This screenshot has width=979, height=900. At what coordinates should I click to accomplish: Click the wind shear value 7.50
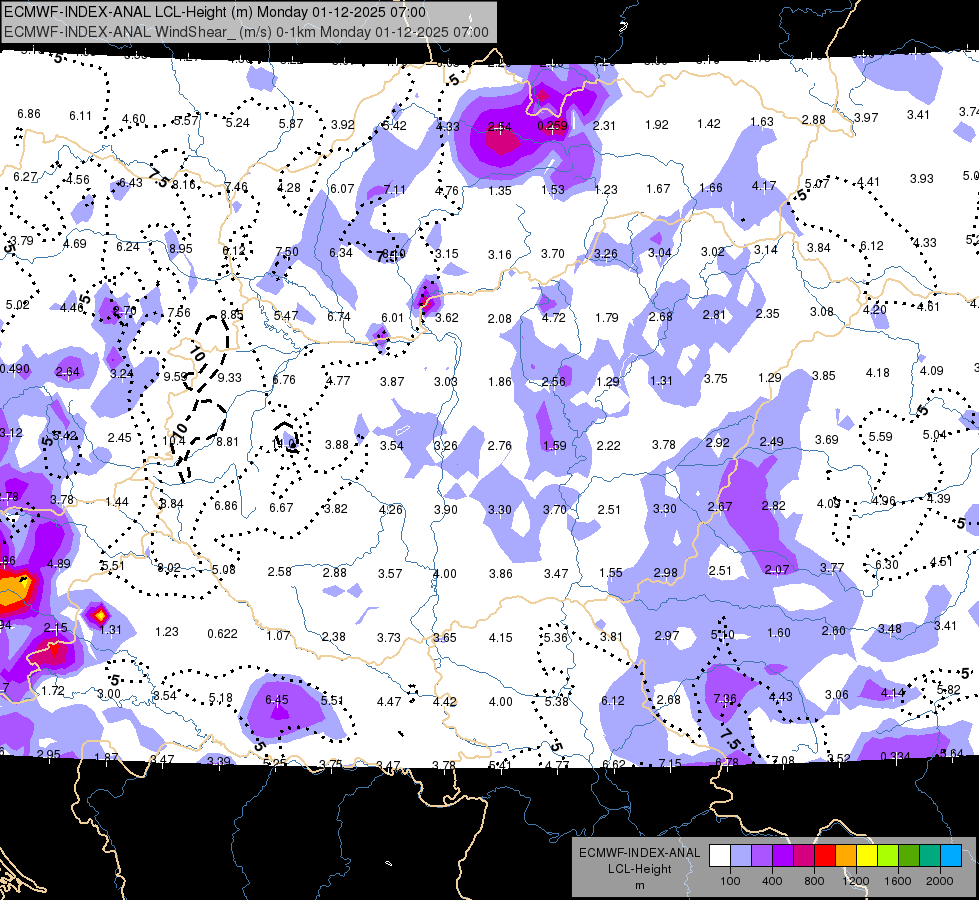point(287,252)
